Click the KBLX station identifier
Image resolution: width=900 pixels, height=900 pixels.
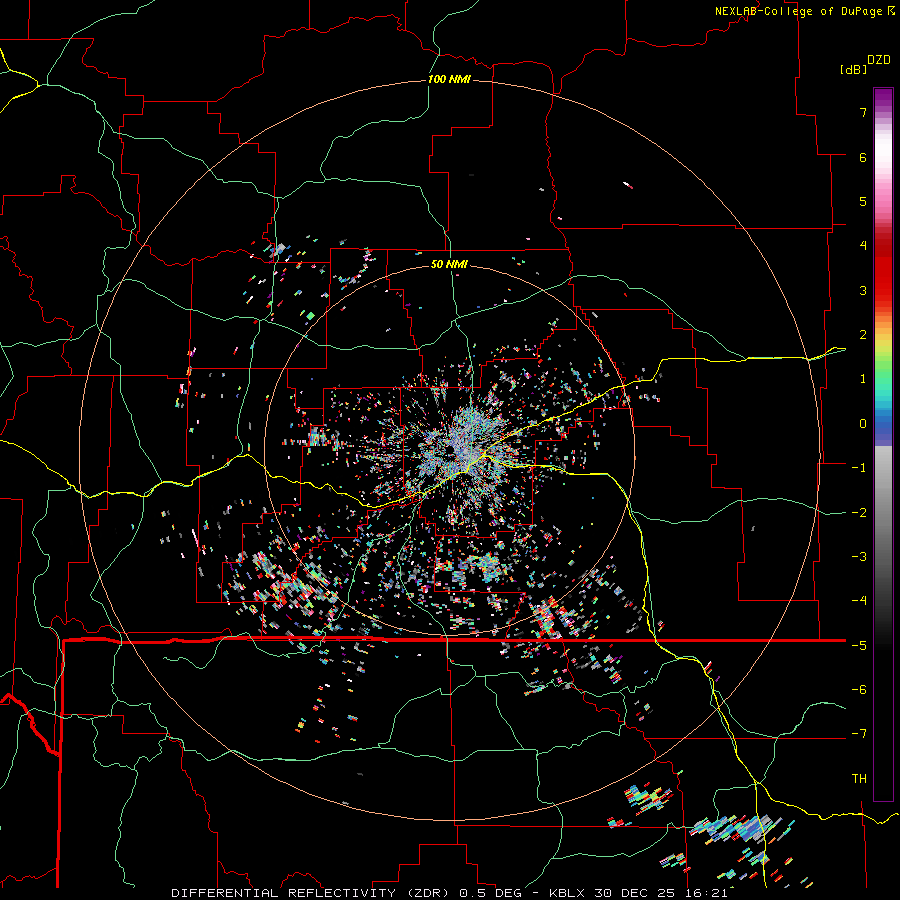pos(567,893)
